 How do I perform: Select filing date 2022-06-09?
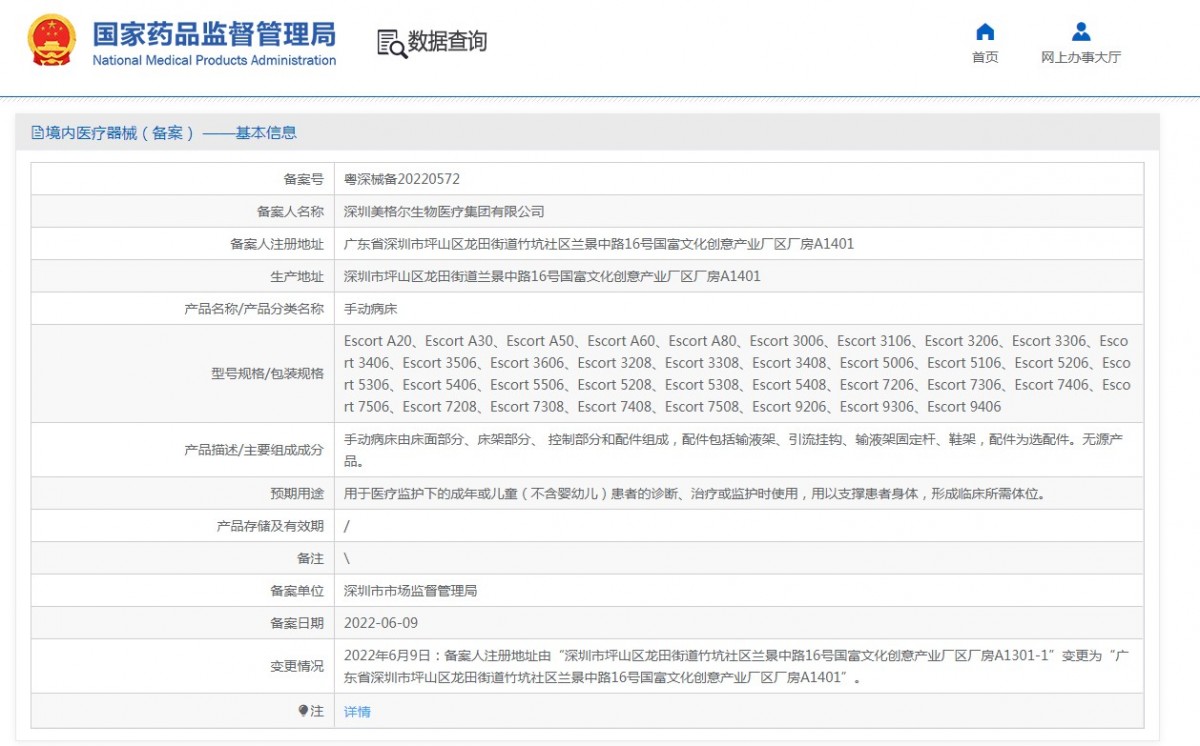point(381,623)
